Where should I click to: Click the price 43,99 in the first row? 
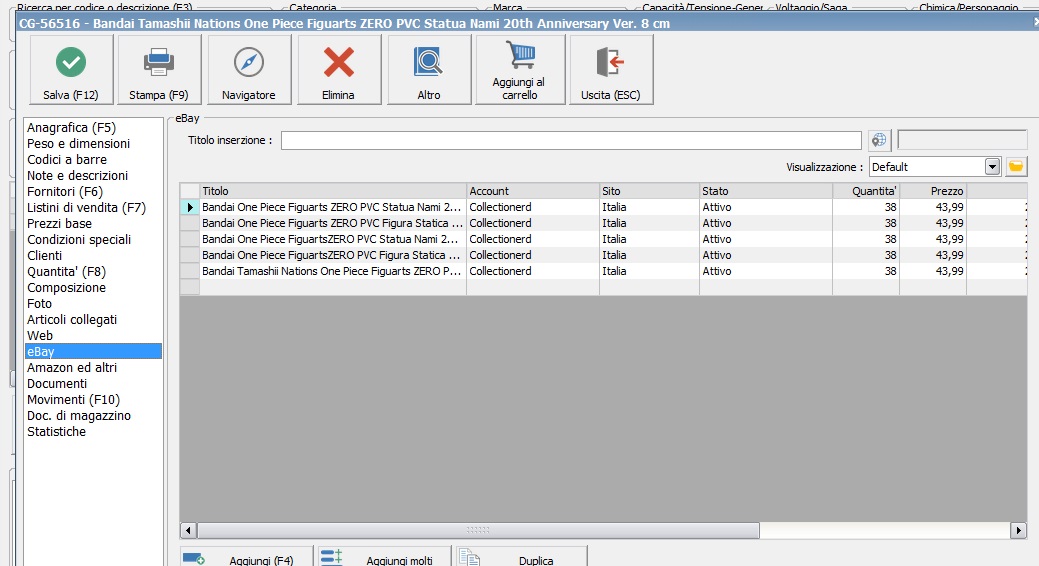coord(950,207)
